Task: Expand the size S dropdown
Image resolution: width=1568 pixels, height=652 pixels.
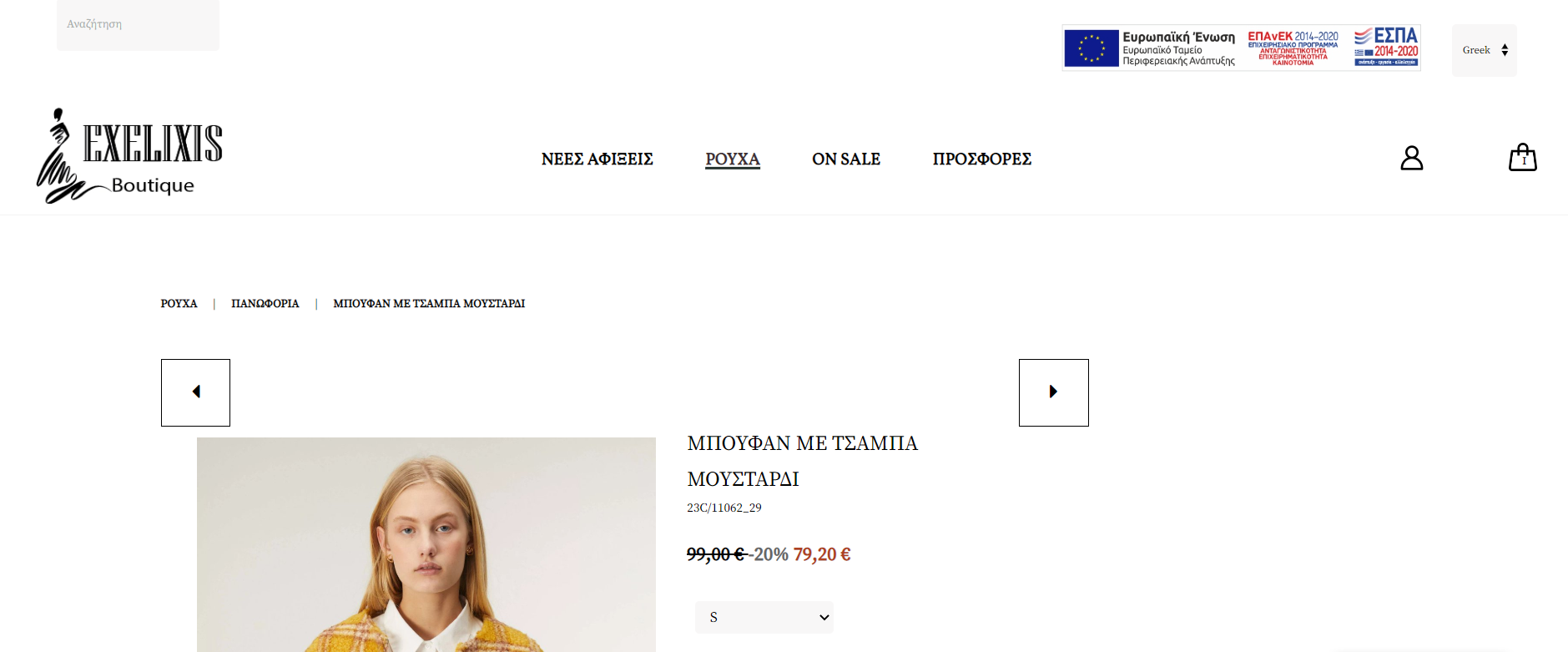Action: click(x=764, y=617)
